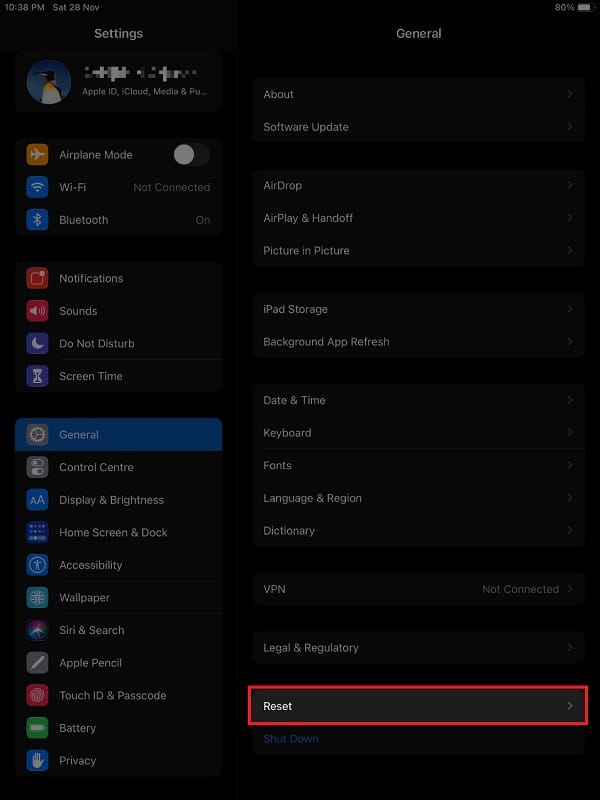The height and width of the screenshot is (800, 600).
Task: Open AirDrop settings
Action: point(418,185)
